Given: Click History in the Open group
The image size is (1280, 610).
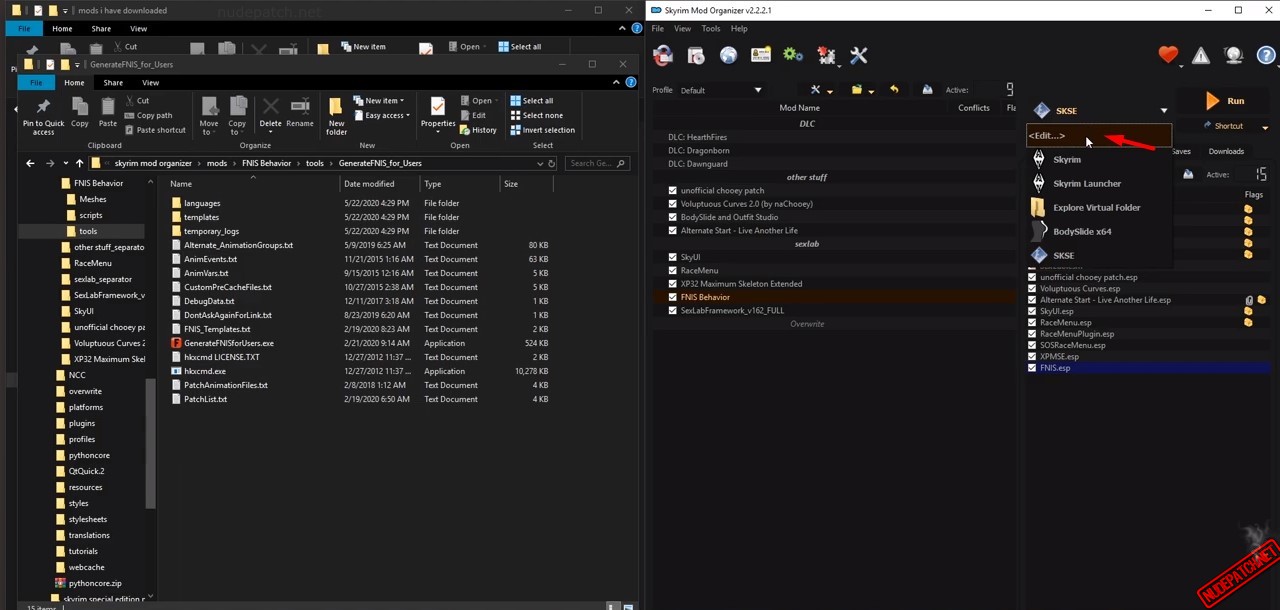Looking at the screenshot, I should [478, 130].
